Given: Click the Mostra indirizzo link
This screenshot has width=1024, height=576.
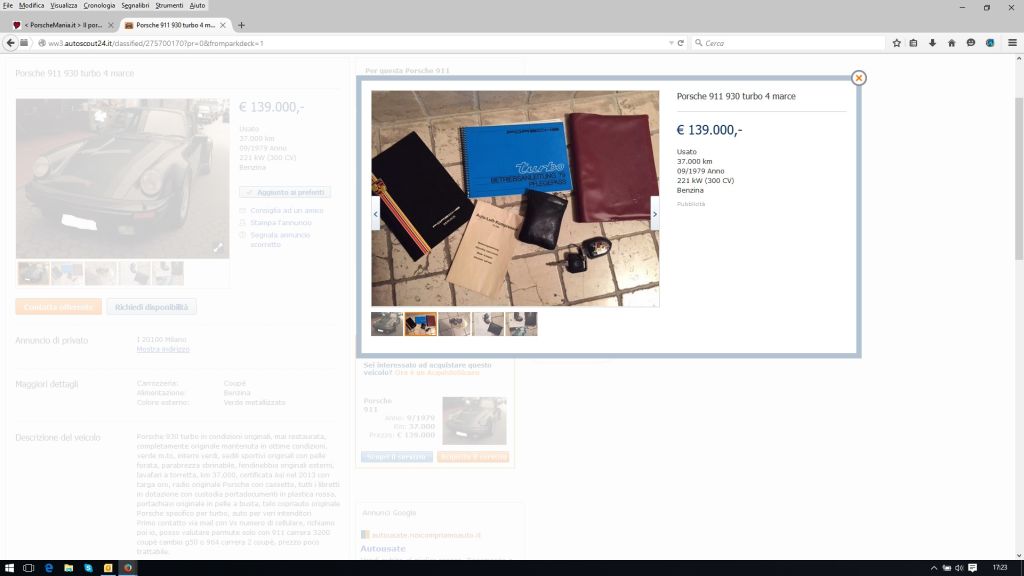Looking at the screenshot, I should [x=163, y=349].
